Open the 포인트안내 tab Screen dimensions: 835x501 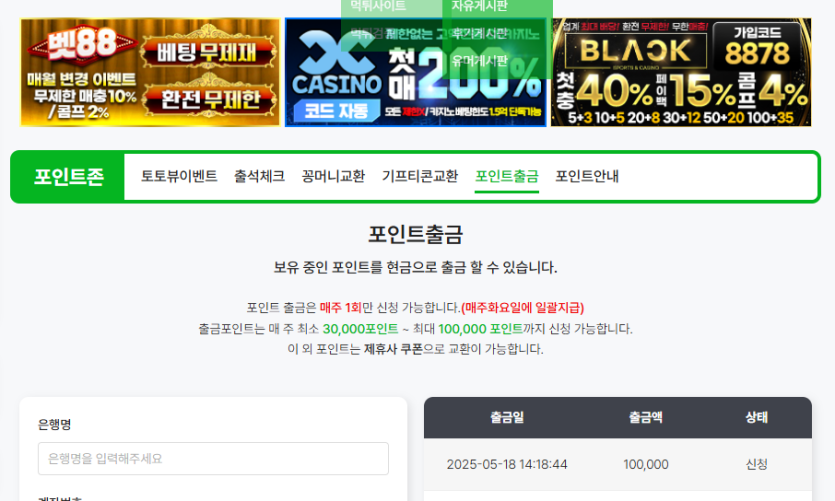click(587, 176)
